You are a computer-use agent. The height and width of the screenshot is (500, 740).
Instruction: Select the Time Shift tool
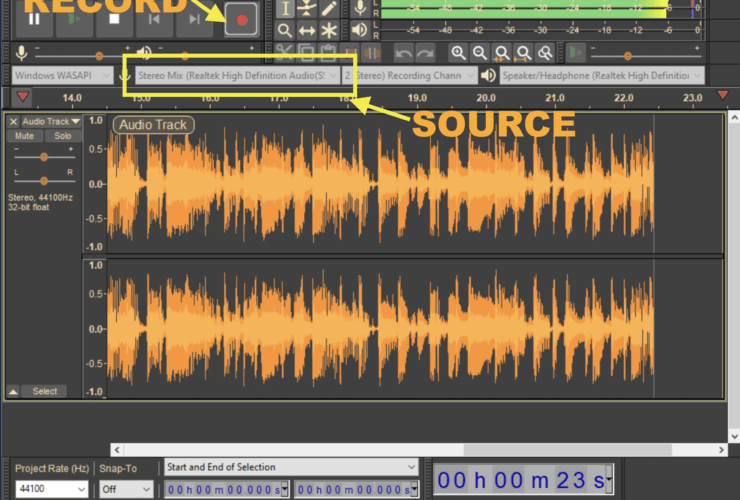point(307,31)
